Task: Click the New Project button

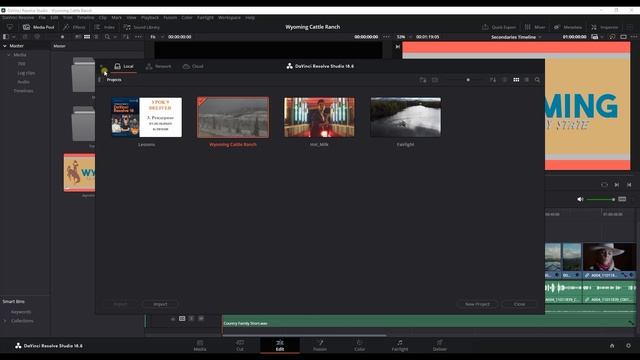Action: [x=477, y=304]
